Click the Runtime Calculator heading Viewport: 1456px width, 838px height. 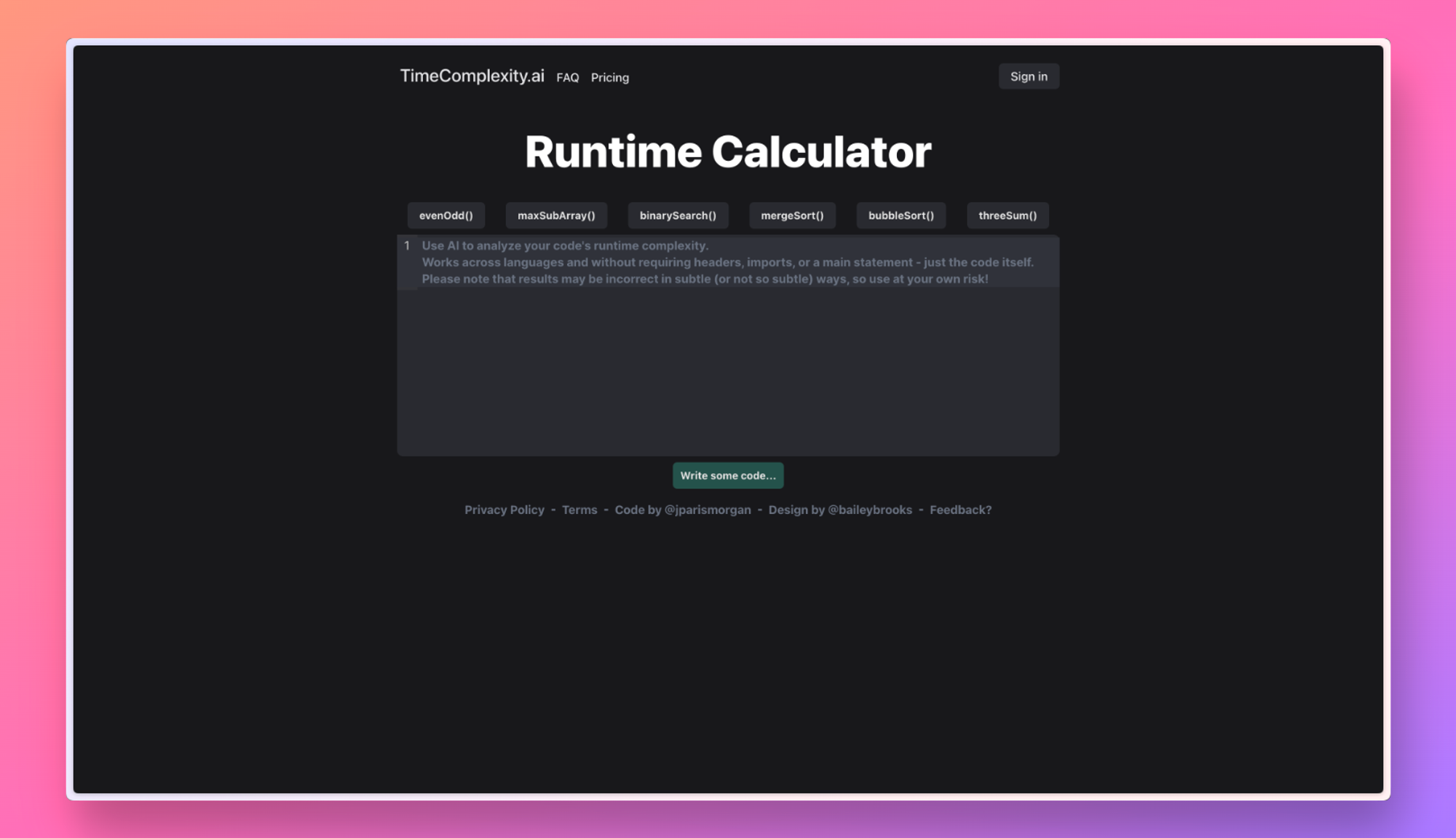point(728,152)
